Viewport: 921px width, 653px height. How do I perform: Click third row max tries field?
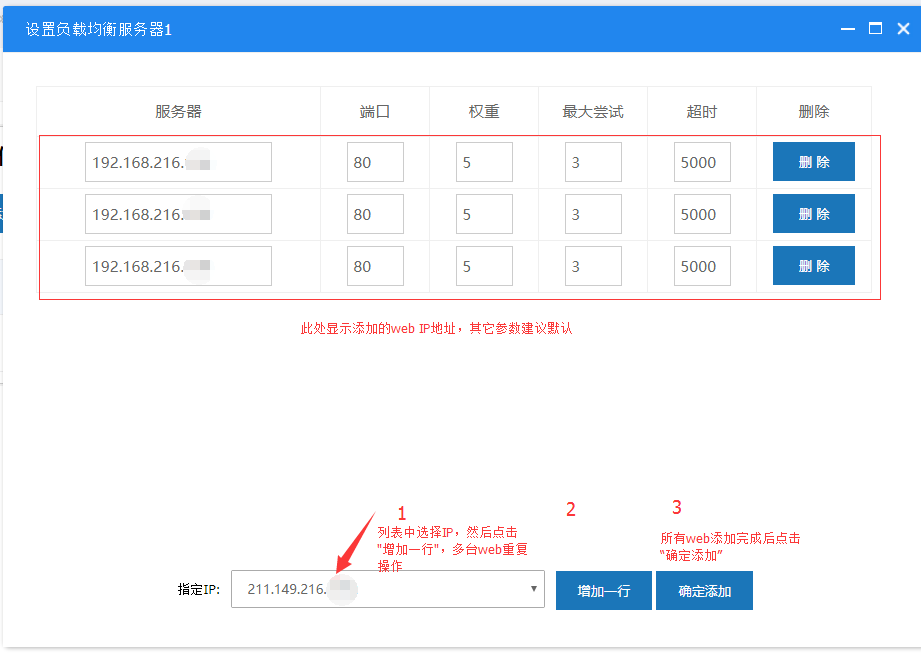coord(593,266)
